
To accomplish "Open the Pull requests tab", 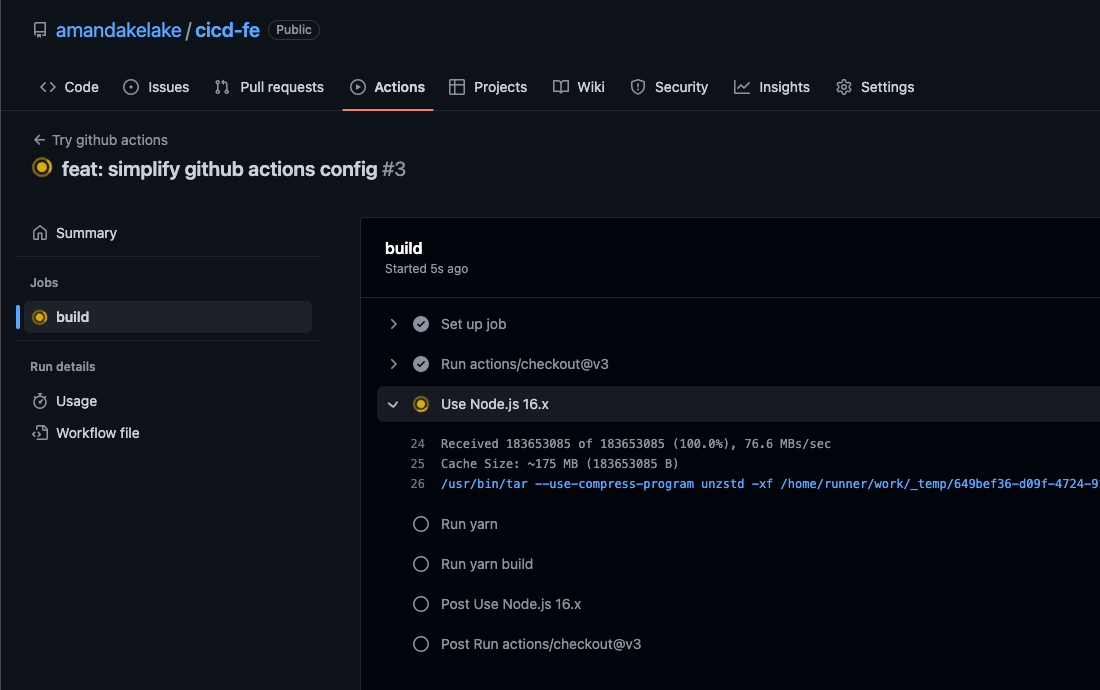I will pyautogui.click(x=269, y=87).
